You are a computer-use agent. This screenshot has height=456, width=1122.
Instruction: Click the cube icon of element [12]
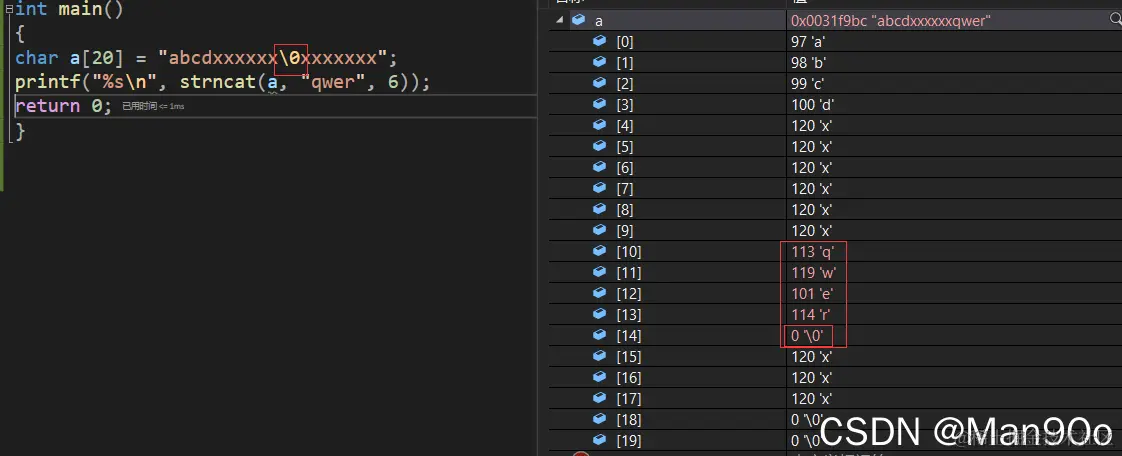pos(600,294)
